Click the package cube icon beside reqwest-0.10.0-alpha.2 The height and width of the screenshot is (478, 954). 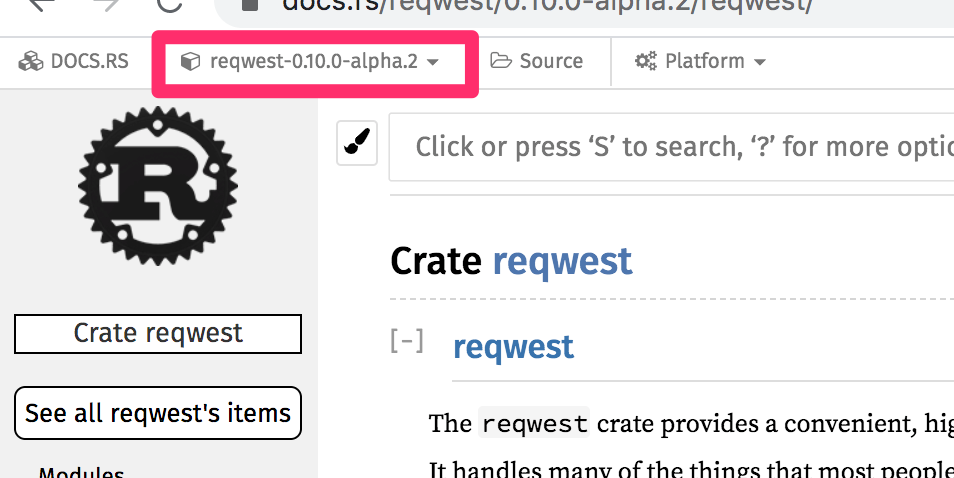tap(190, 61)
